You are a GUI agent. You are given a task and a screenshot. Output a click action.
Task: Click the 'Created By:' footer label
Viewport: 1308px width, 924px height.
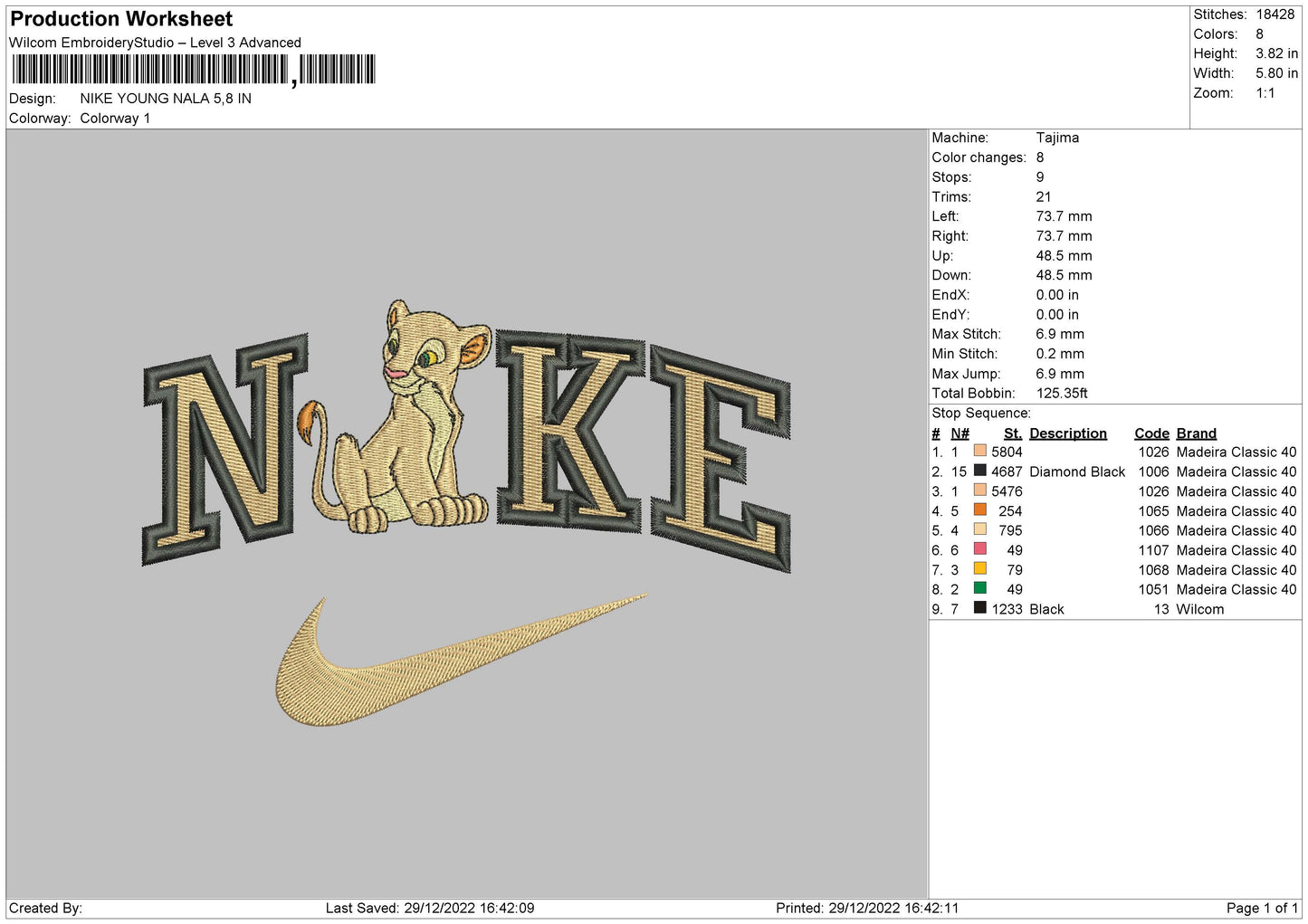[x=45, y=908]
